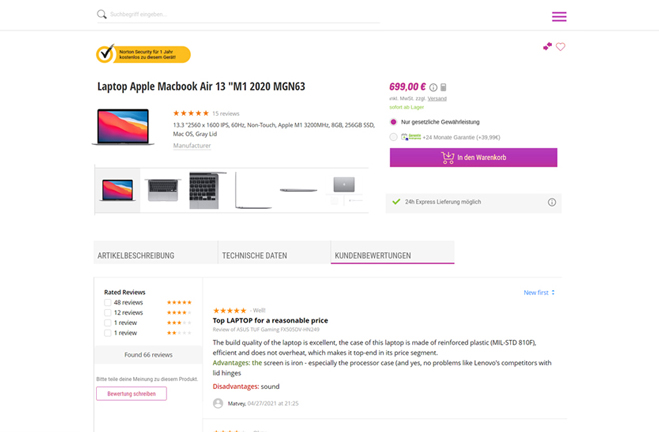Switch to Technische Daten tab
Image resolution: width=659 pixels, height=432 pixels.
[x=254, y=255]
